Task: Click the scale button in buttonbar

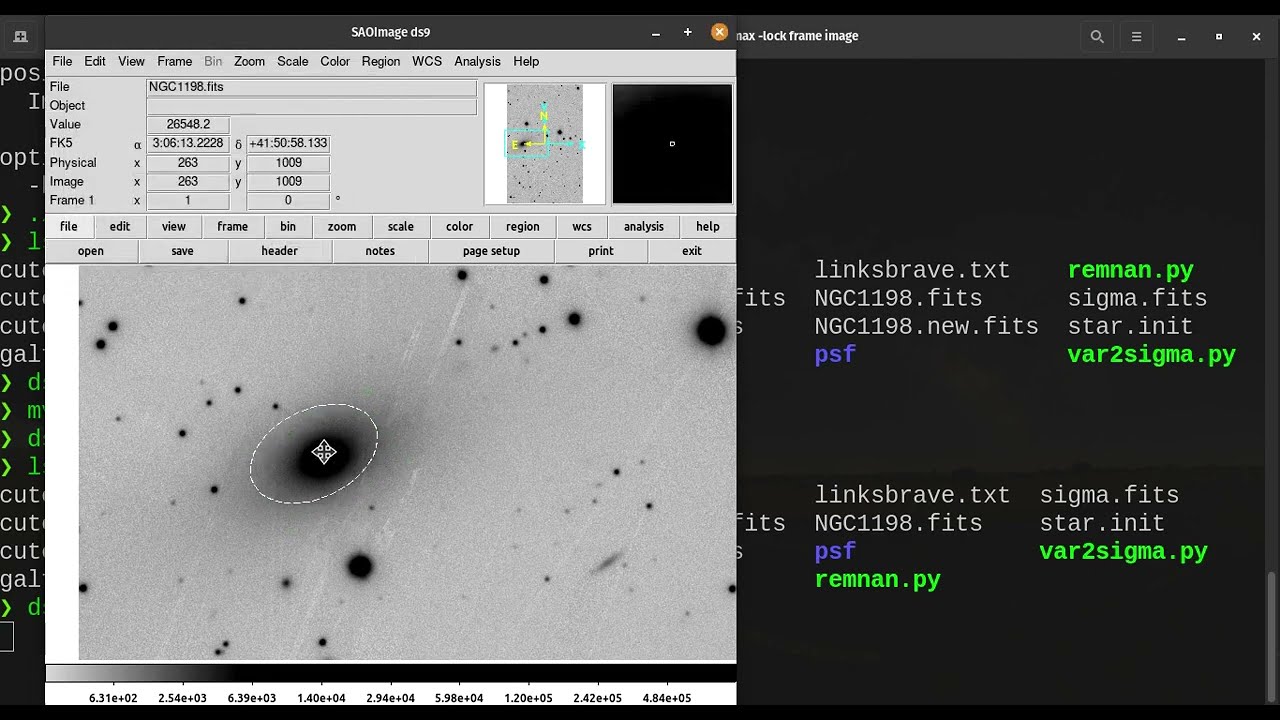Action: (401, 226)
